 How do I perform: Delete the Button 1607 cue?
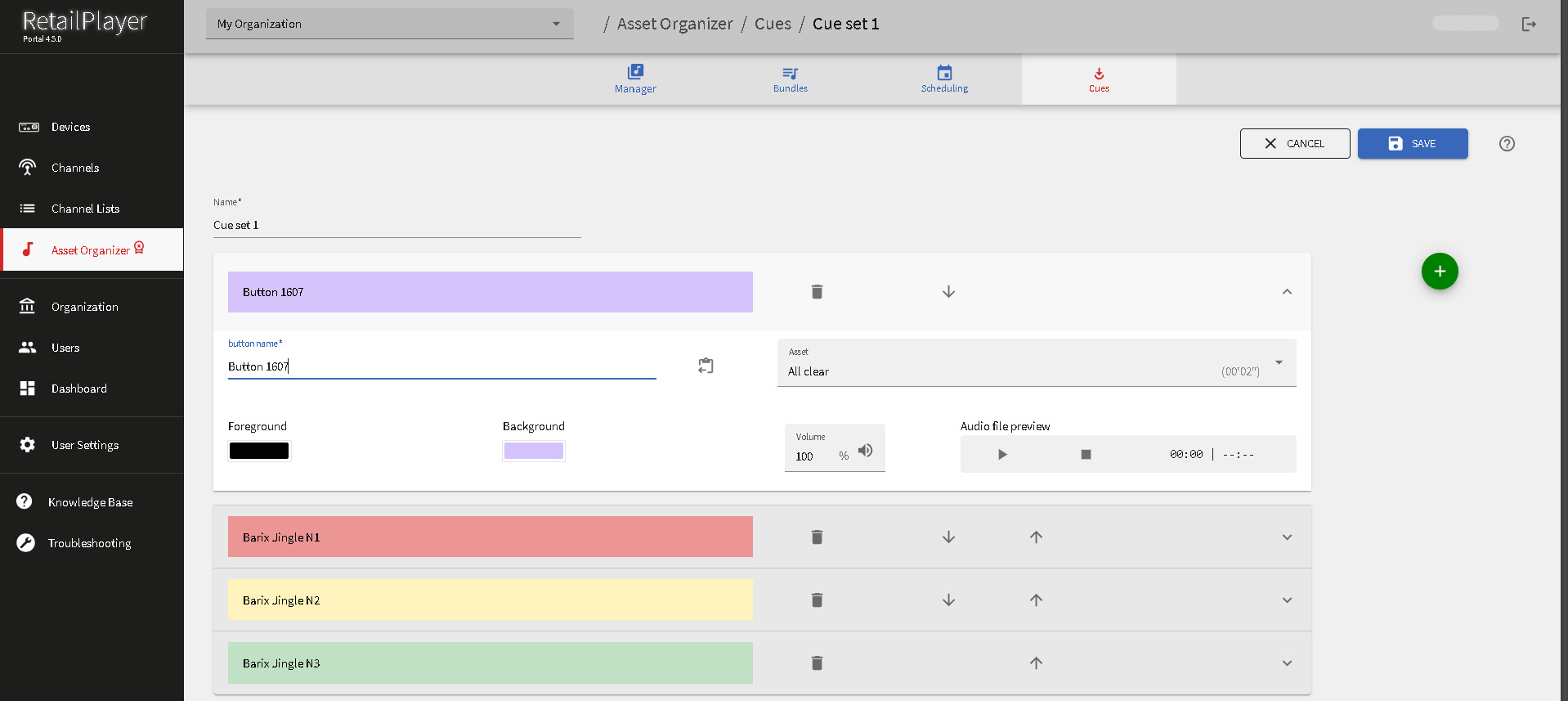click(817, 292)
